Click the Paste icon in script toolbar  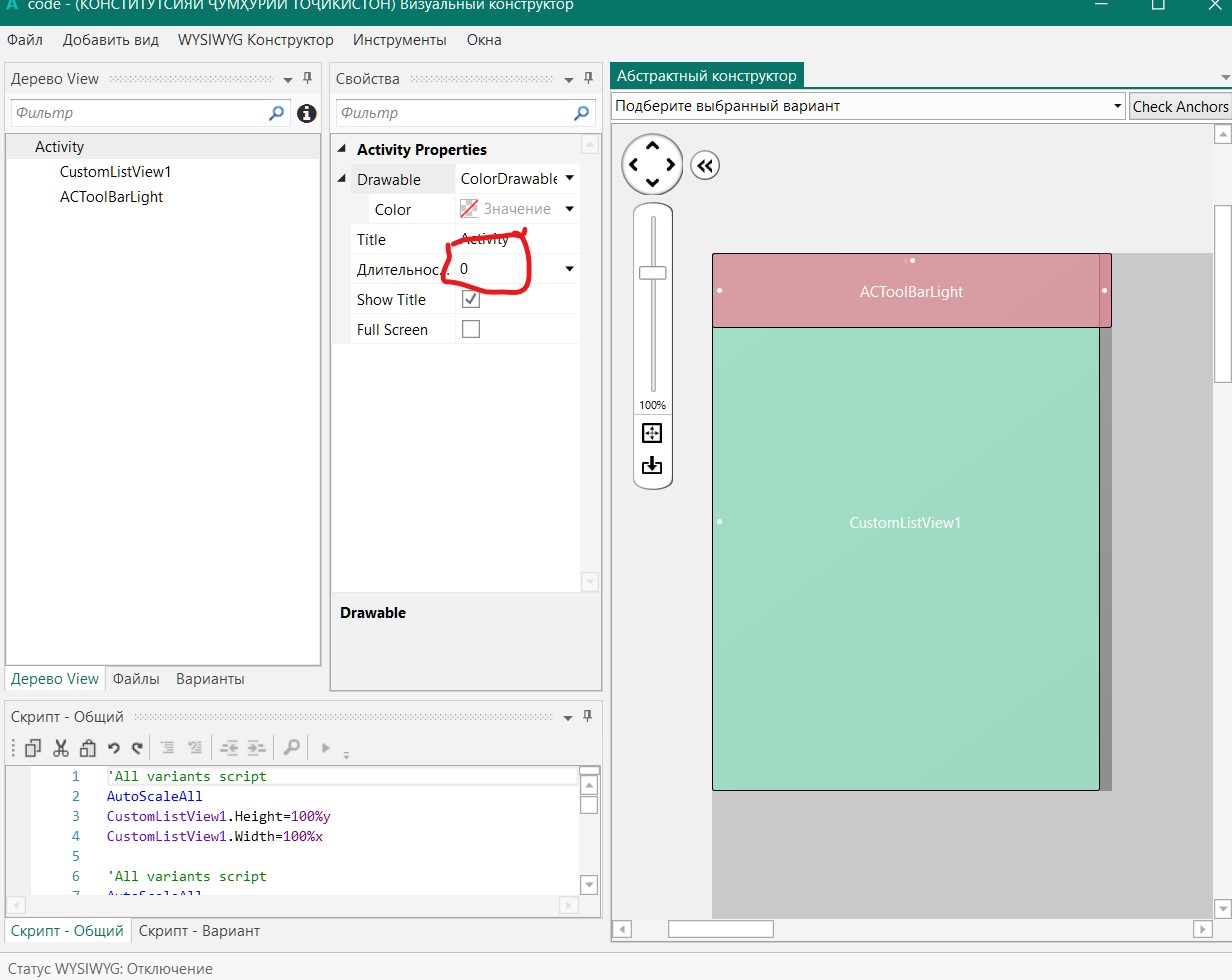tap(87, 747)
